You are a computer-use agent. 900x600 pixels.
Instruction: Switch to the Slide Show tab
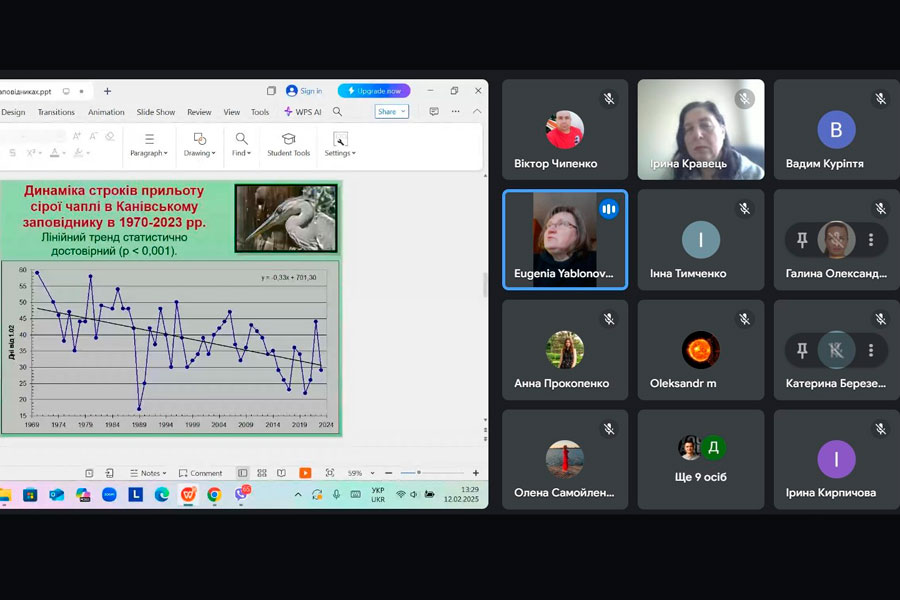click(156, 112)
